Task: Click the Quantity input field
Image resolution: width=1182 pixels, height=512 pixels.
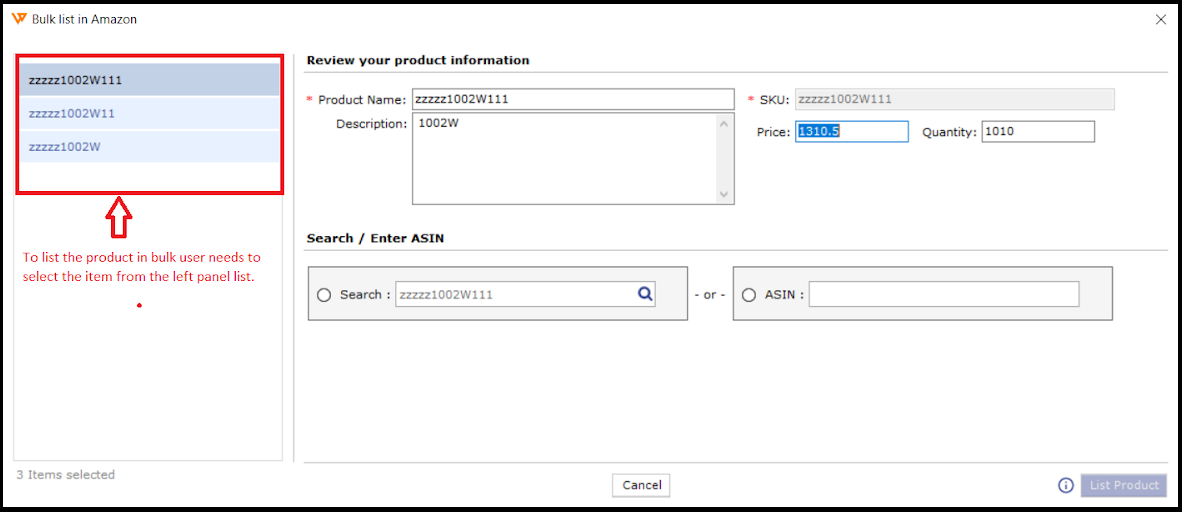Action: coord(1037,132)
